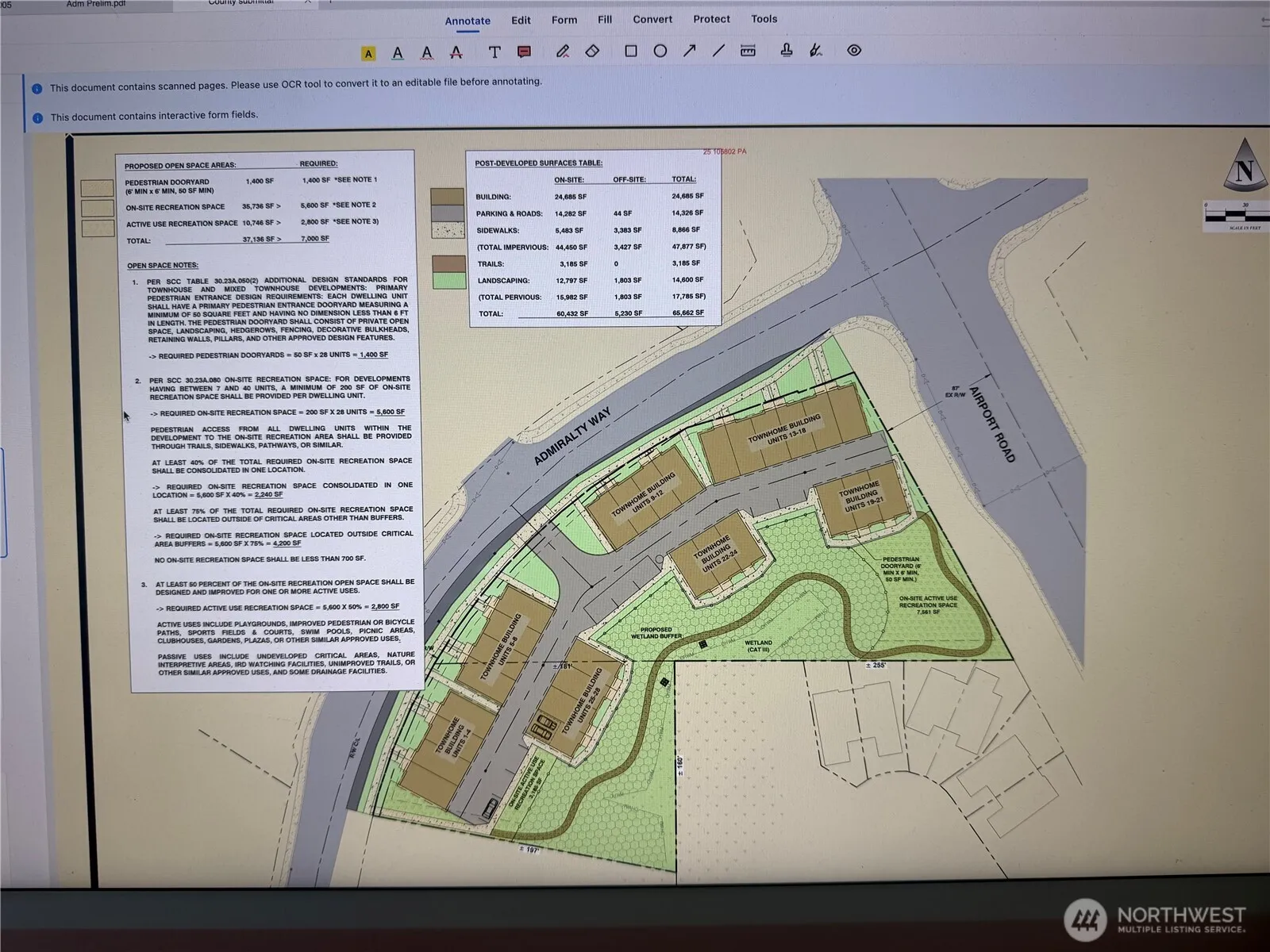This screenshot has width=1270, height=952.
Task: Select the Stamp tool
Action: (787, 51)
